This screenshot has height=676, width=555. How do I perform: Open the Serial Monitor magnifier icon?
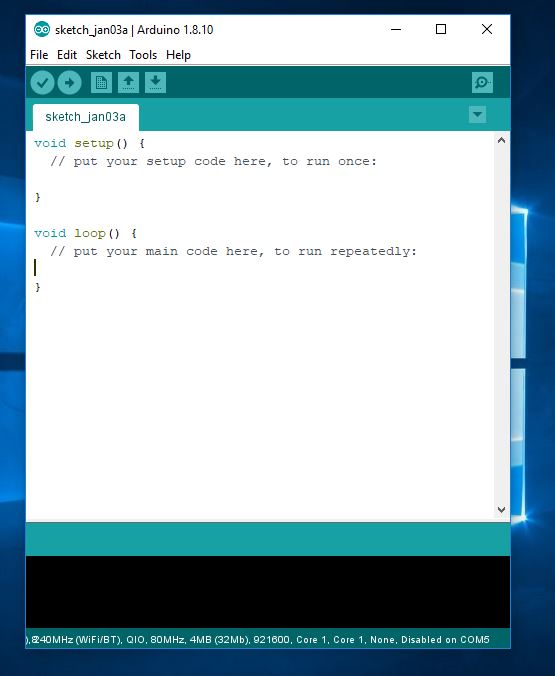click(x=482, y=82)
